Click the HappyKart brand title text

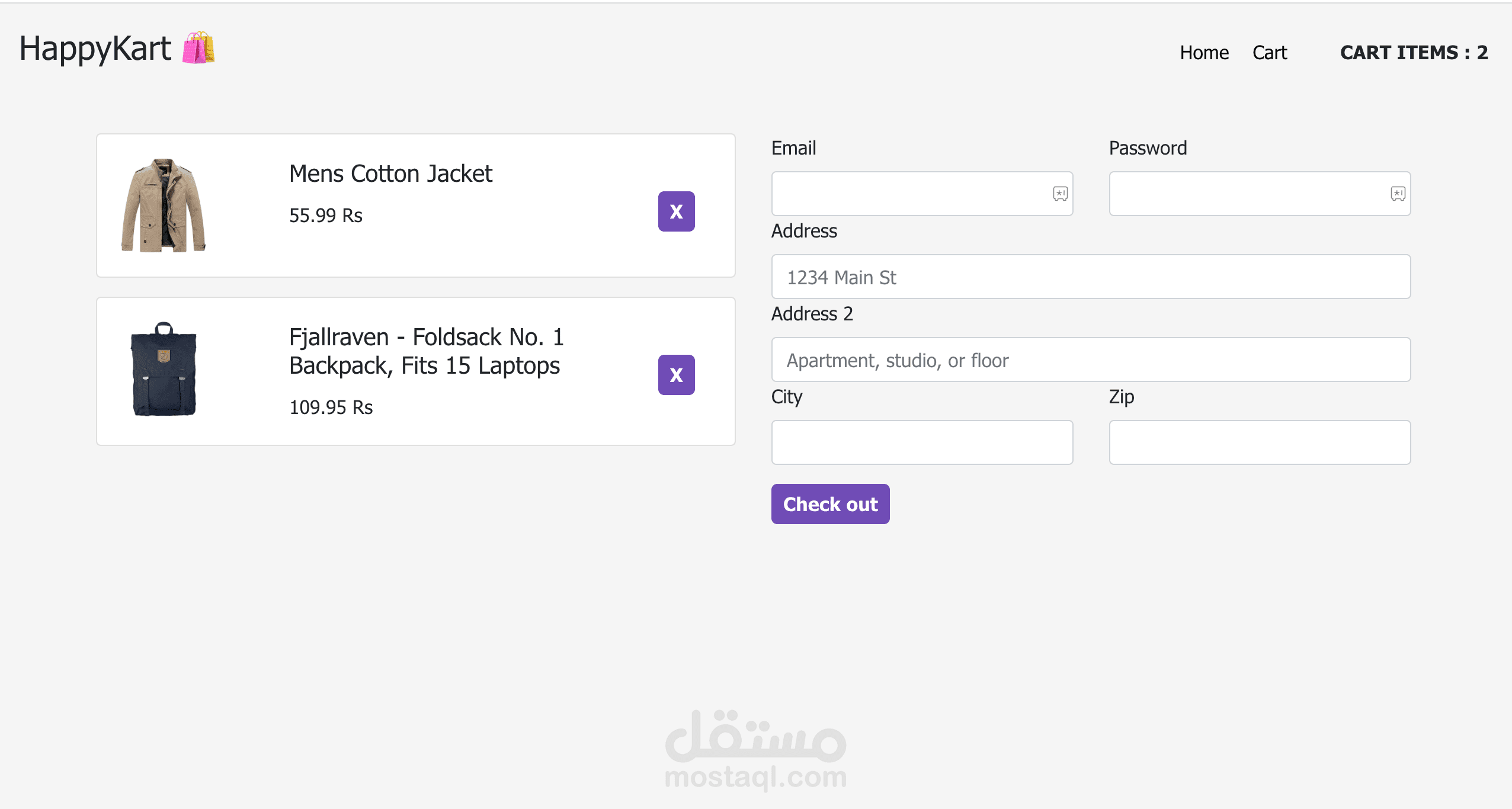pyautogui.click(x=95, y=49)
